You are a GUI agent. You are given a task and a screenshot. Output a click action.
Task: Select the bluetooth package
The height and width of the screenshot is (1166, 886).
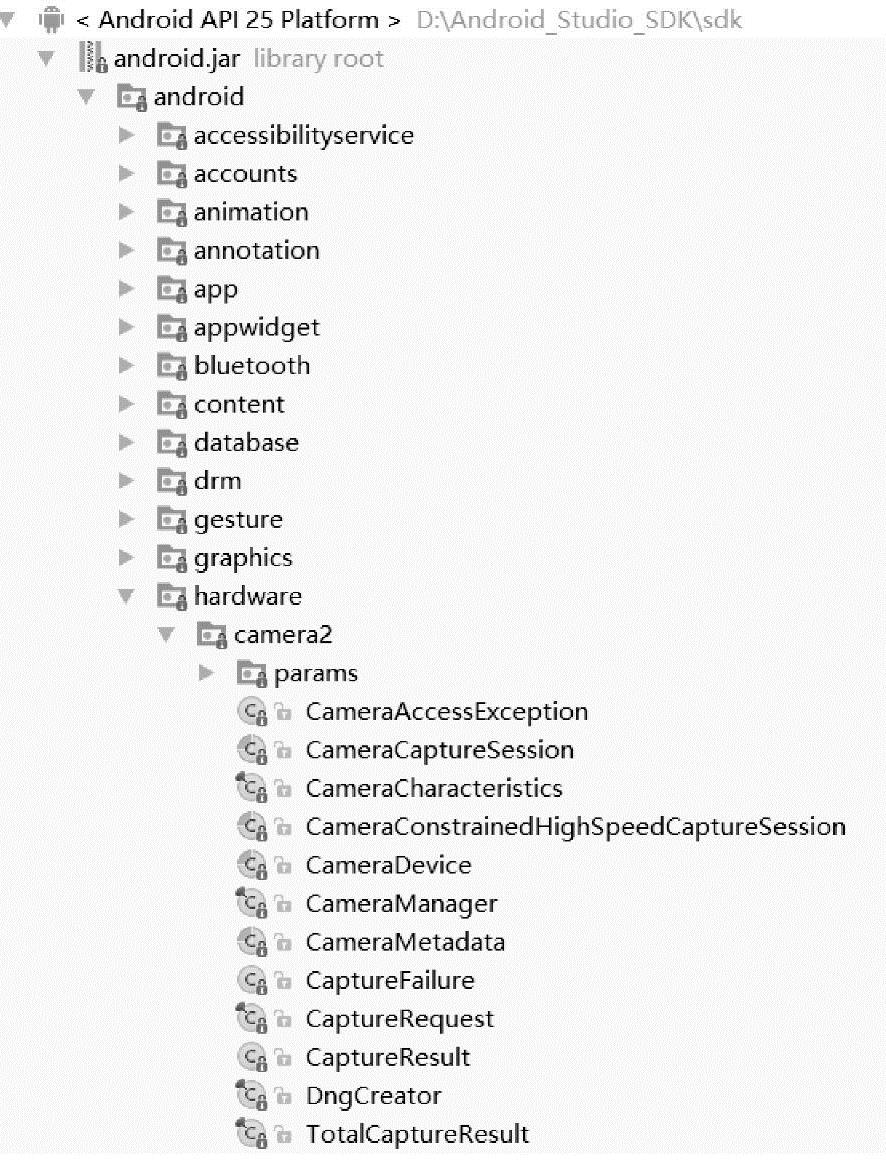pyautogui.click(x=252, y=366)
